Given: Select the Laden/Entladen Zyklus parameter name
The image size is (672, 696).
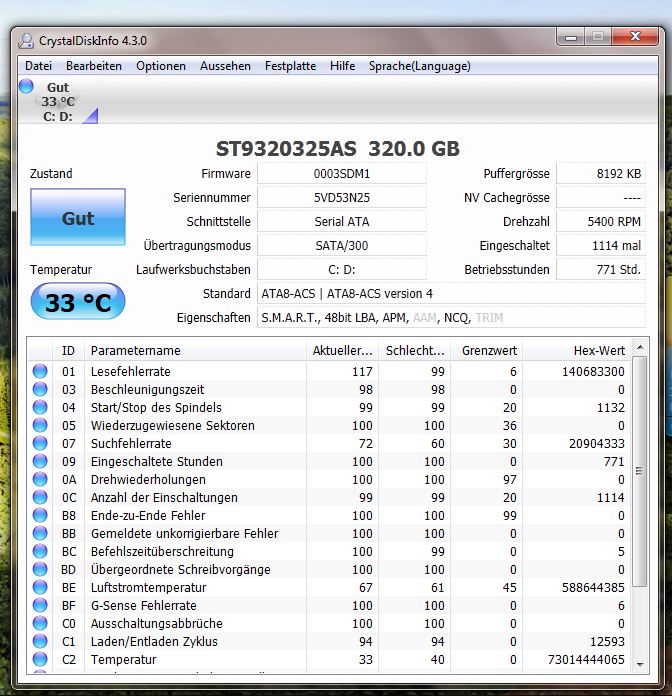Looking at the screenshot, I should click(x=154, y=641).
